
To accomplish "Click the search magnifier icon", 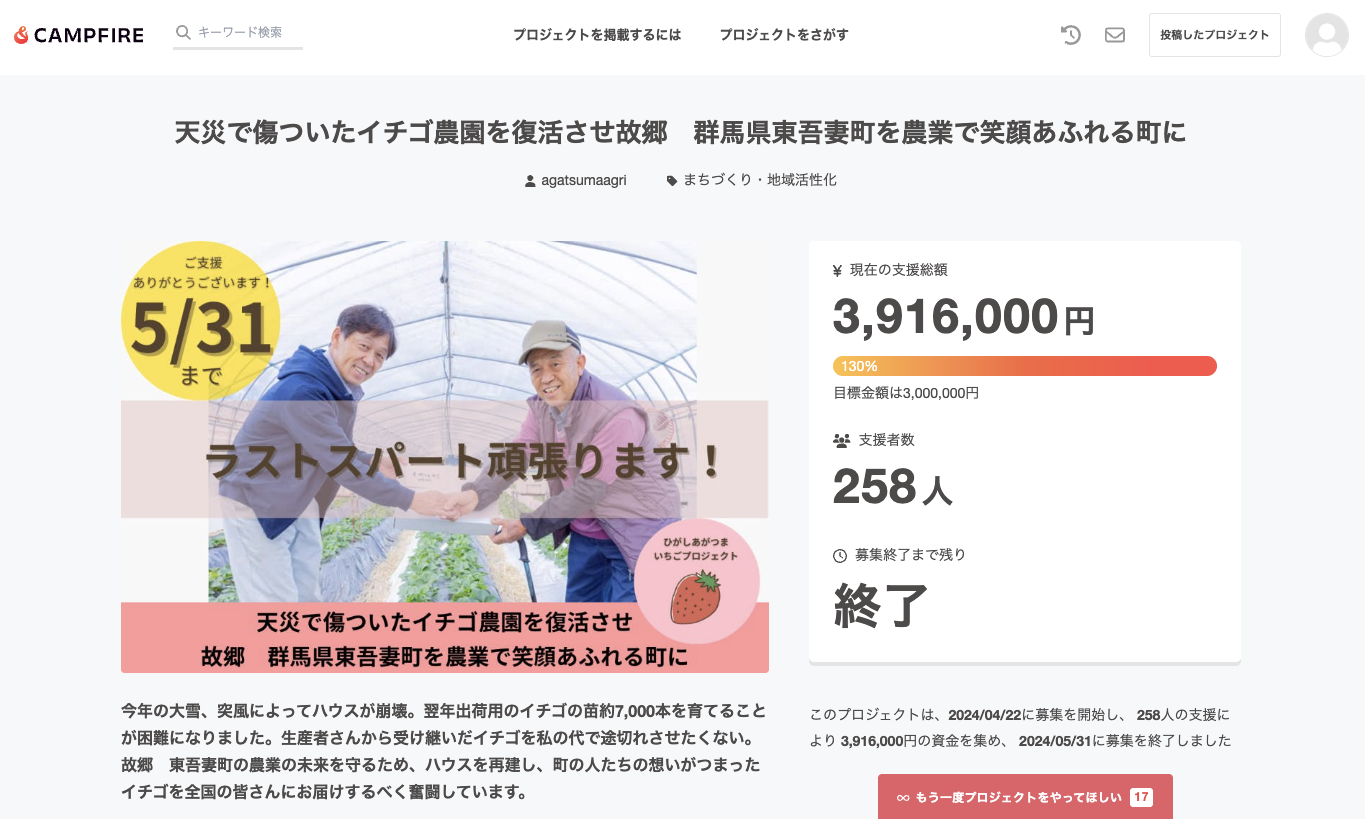I will pyautogui.click(x=183, y=32).
